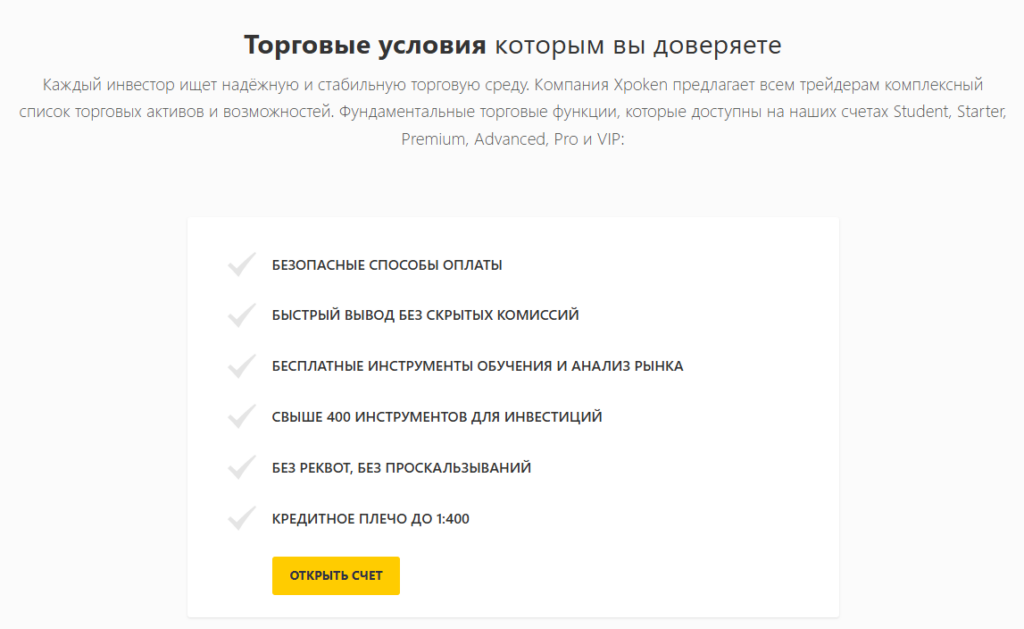The width and height of the screenshot is (1024, 629).
Task: Click the text БЕЗ РЕКВОТ, БЕЗ ПРОСКАЛЬЗЫВАНИЙ
Action: (402, 468)
